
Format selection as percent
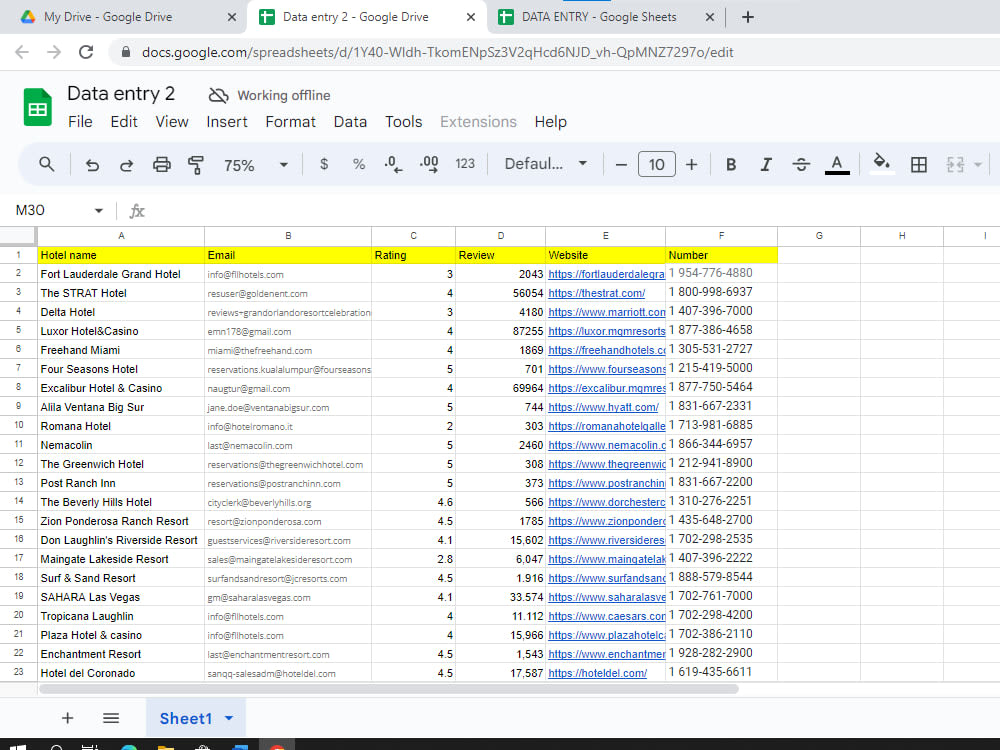coord(358,164)
